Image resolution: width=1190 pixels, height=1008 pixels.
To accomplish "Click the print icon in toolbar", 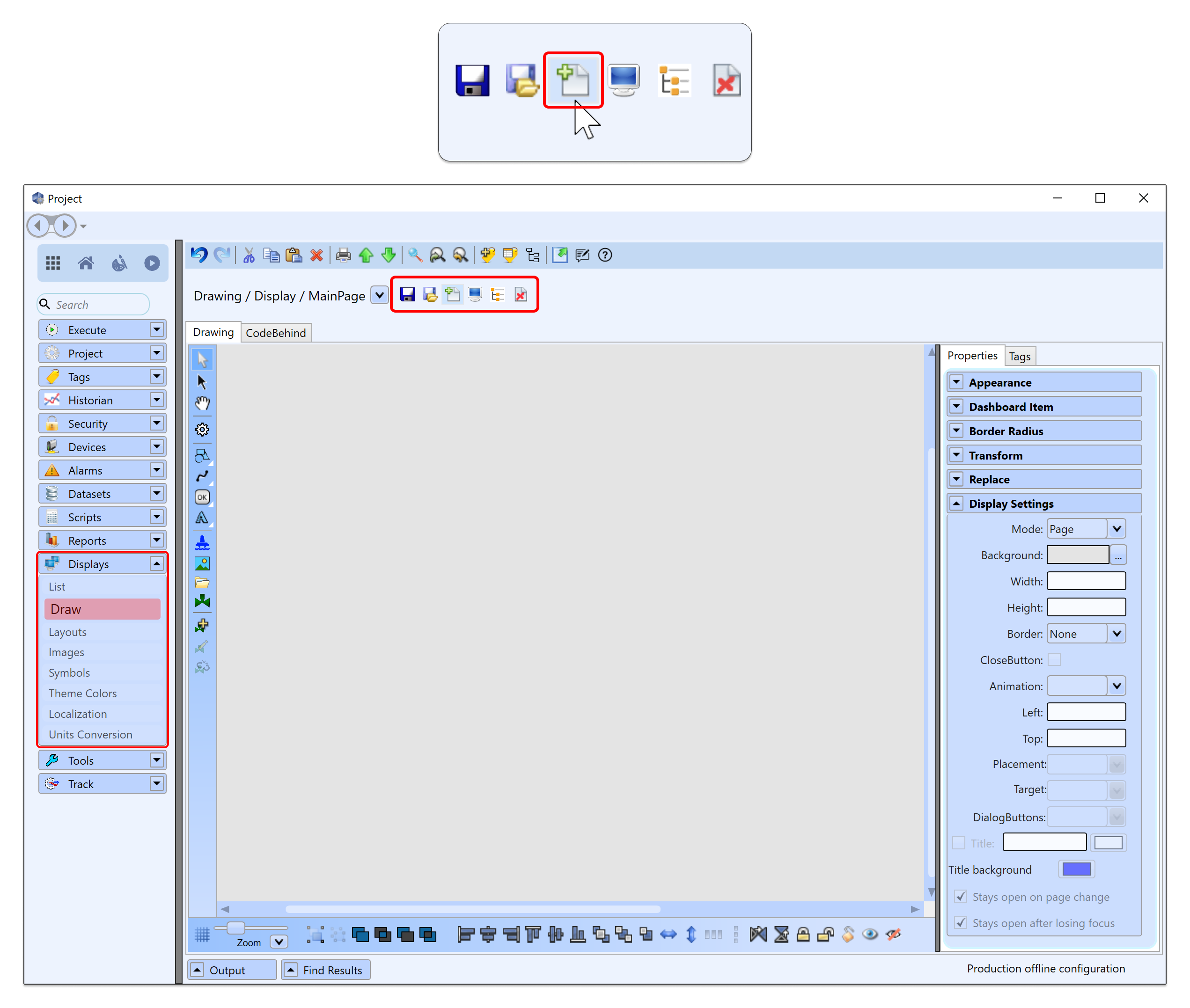I will coord(343,255).
